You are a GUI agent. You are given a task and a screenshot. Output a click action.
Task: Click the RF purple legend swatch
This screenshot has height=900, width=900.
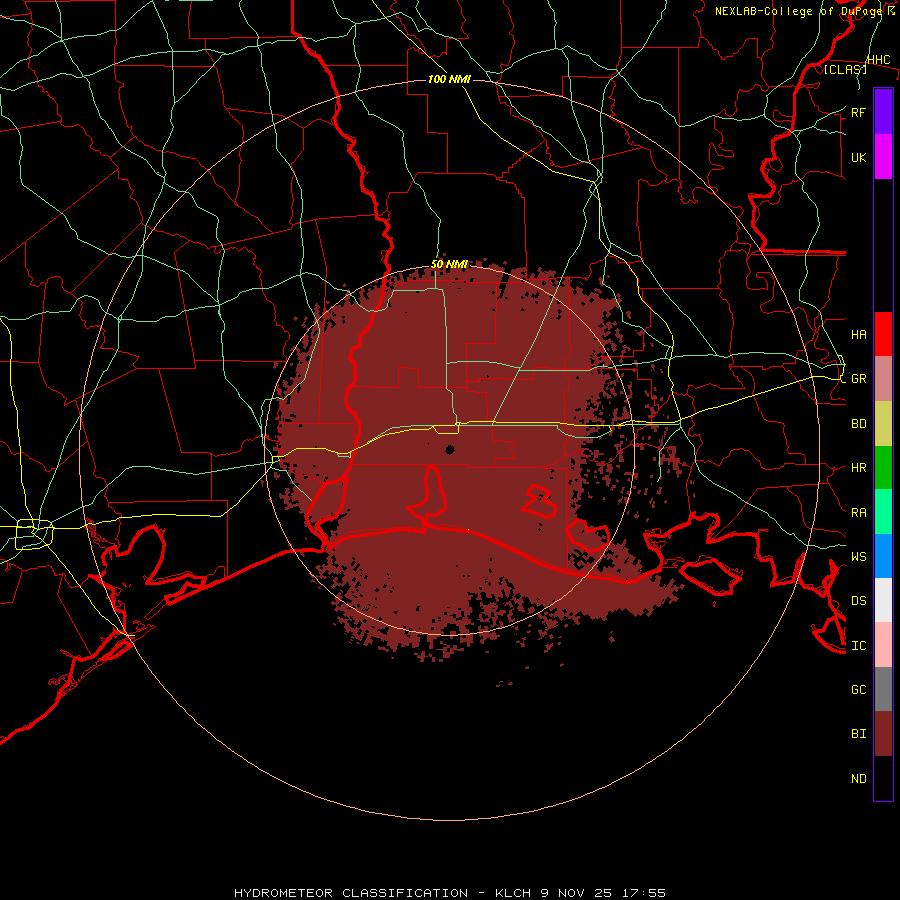(883, 112)
